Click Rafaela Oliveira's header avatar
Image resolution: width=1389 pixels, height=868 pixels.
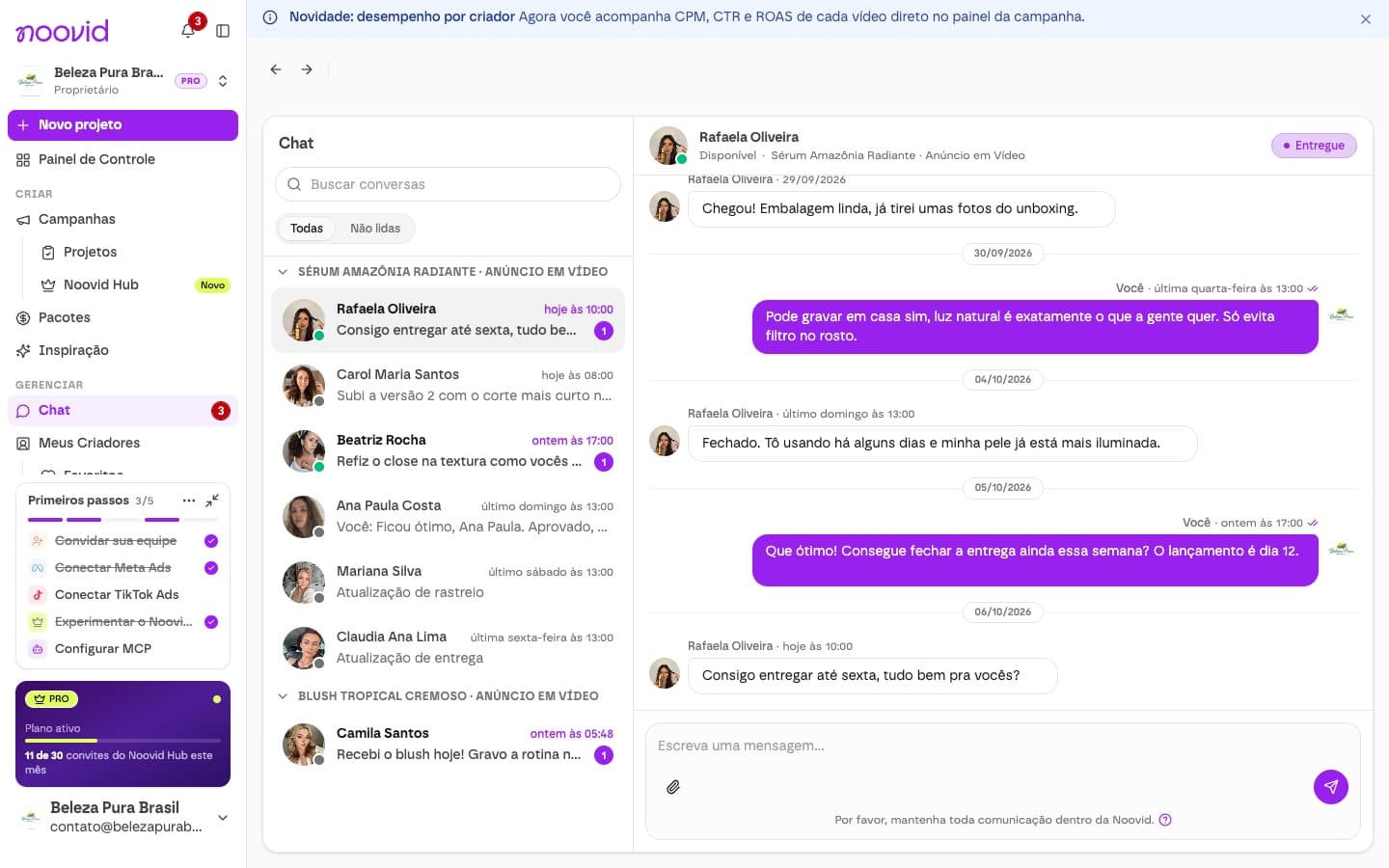(x=667, y=146)
